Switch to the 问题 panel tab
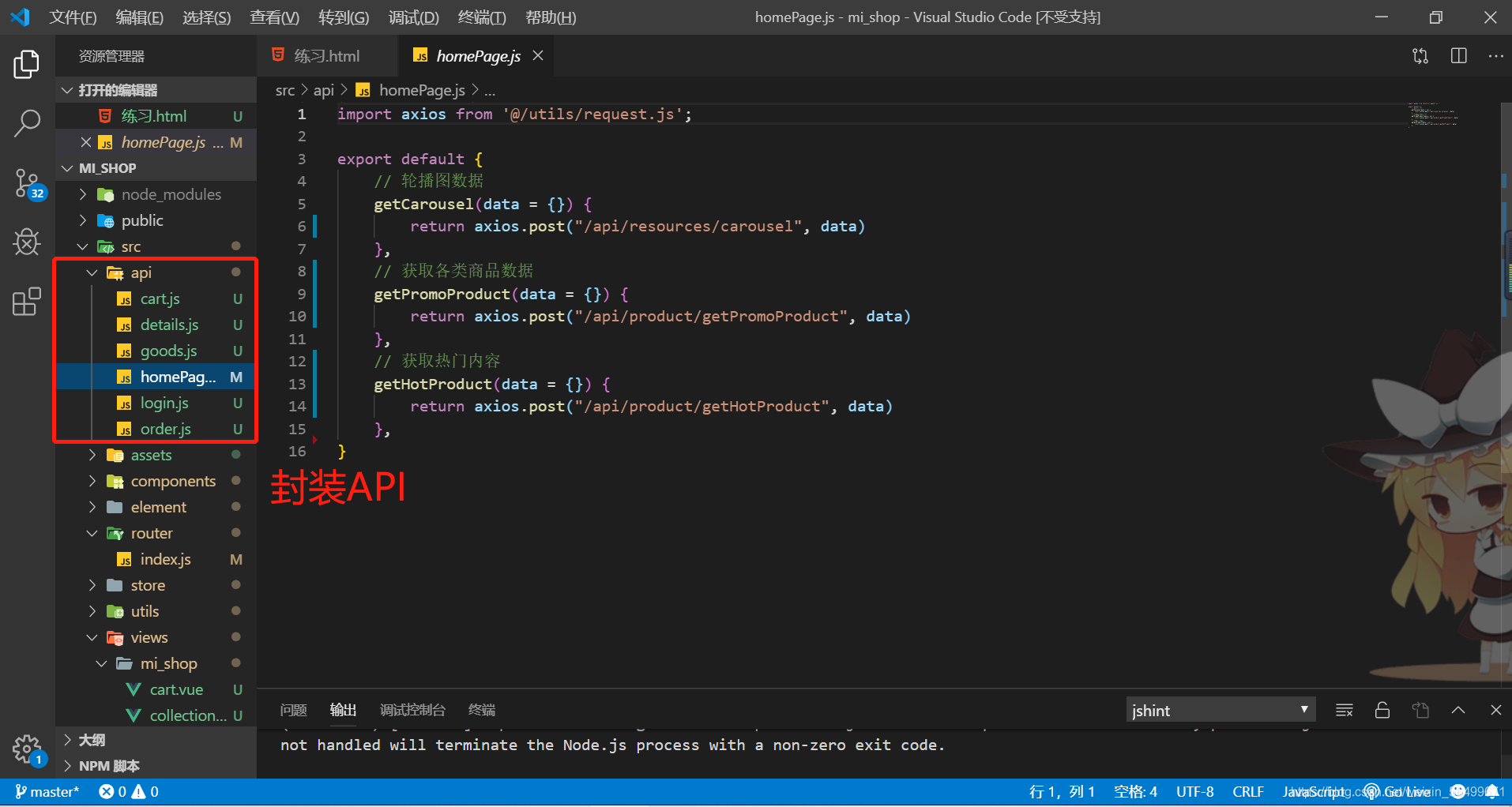 (294, 710)
